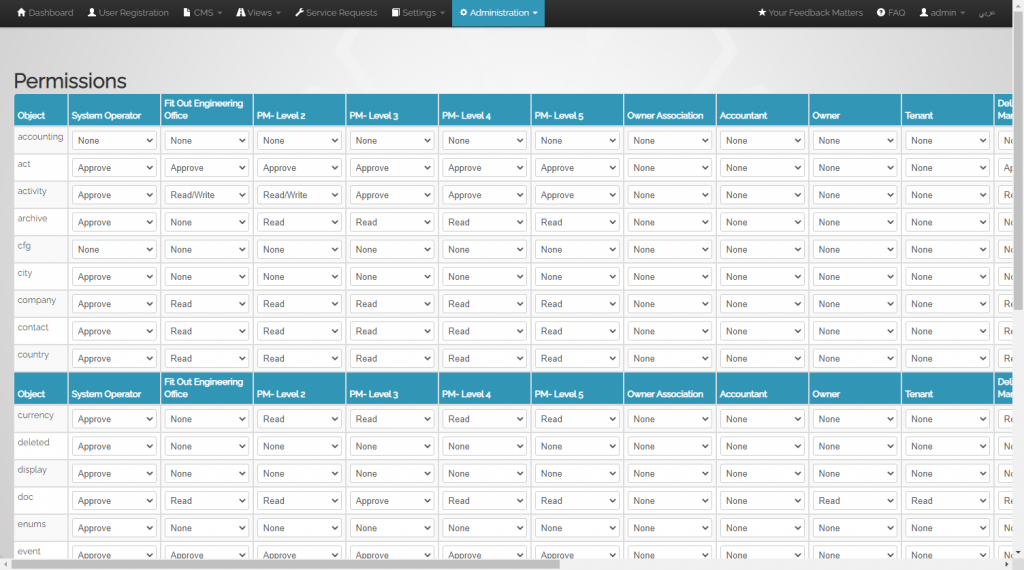Click the User Registration person icon

click(92, 13)
